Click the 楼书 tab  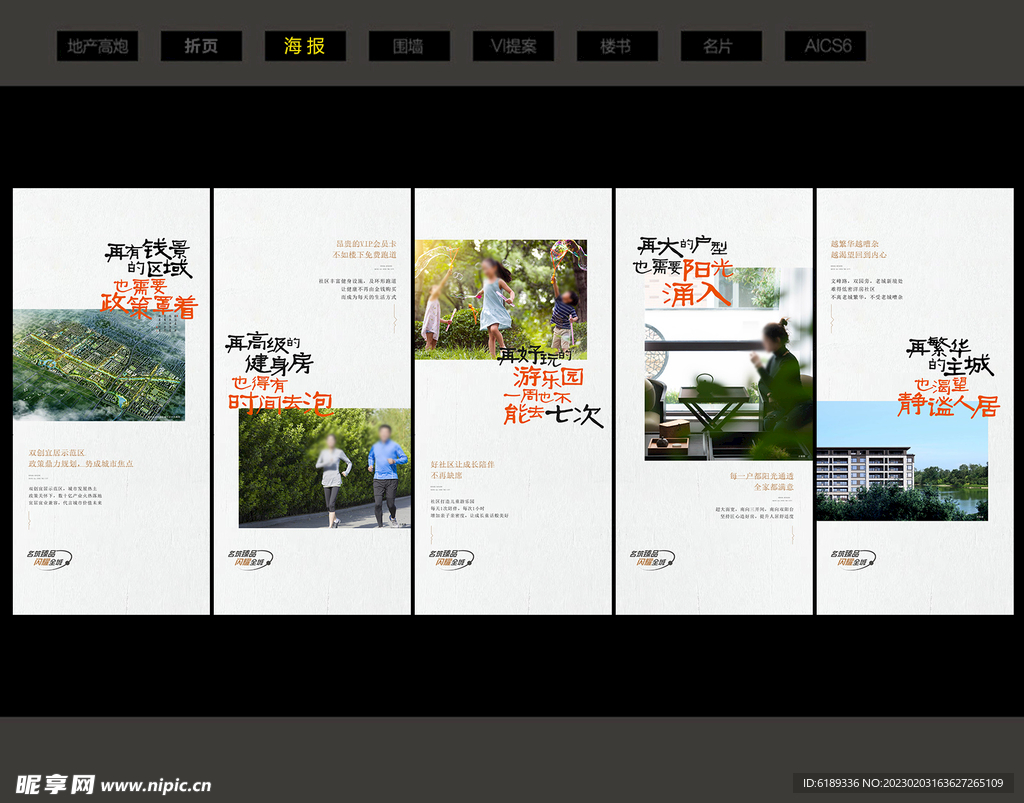coord(617,46)
